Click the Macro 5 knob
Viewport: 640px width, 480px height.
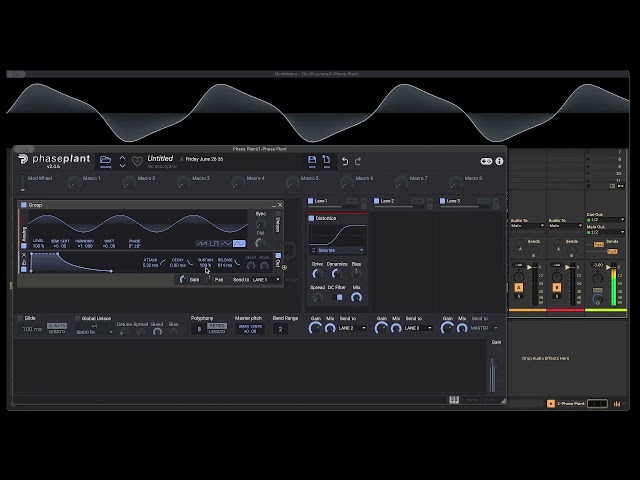[292, 183]
